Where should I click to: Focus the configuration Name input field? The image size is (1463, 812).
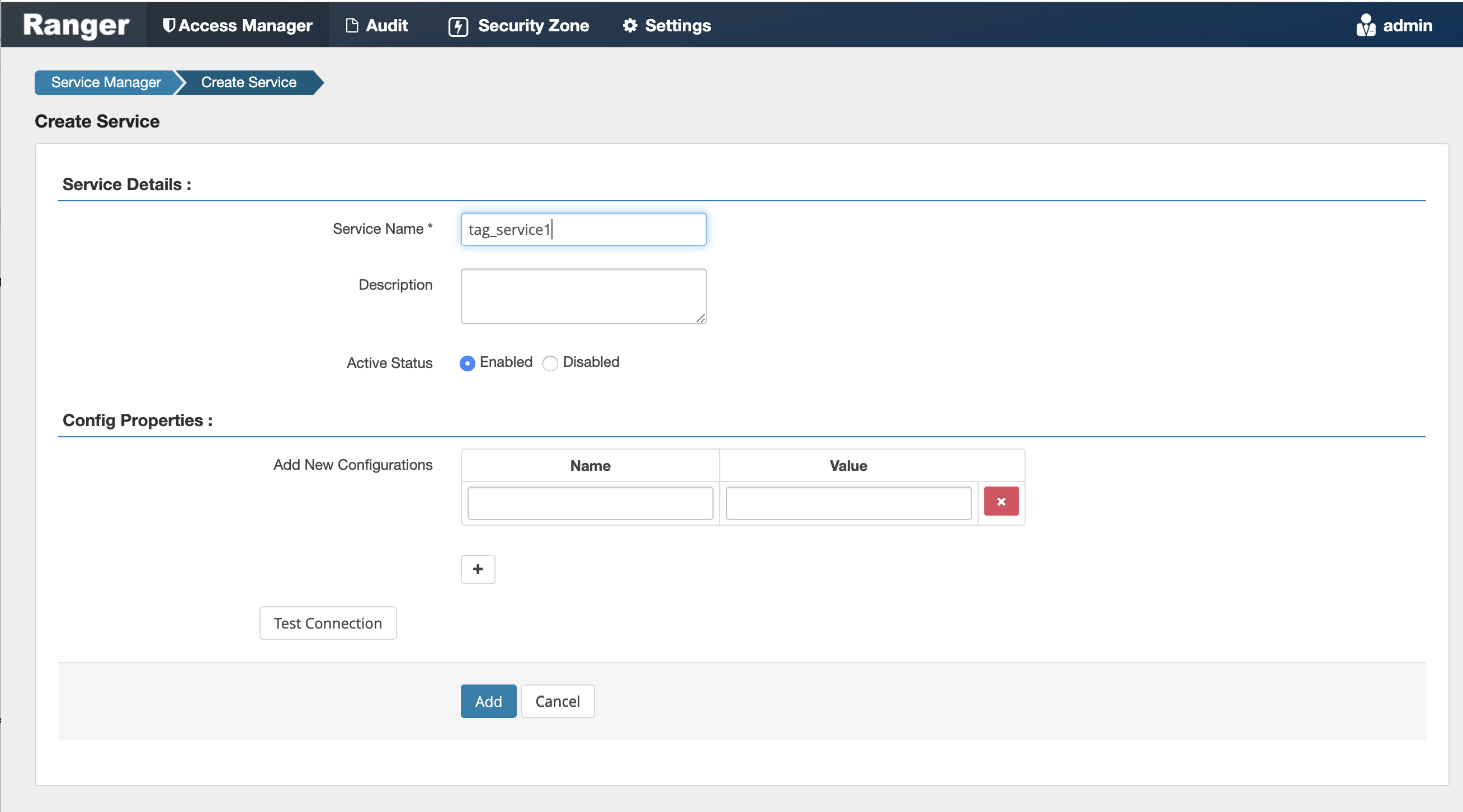(x=590, y=503)
